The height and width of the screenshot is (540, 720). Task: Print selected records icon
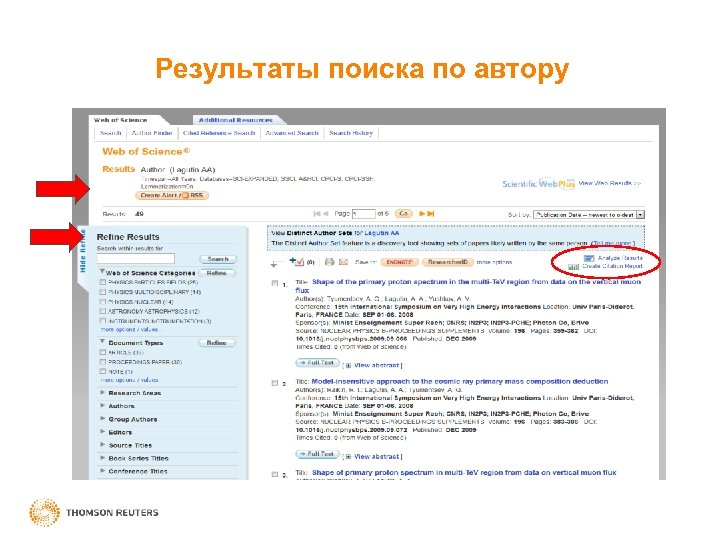(329, 262)
